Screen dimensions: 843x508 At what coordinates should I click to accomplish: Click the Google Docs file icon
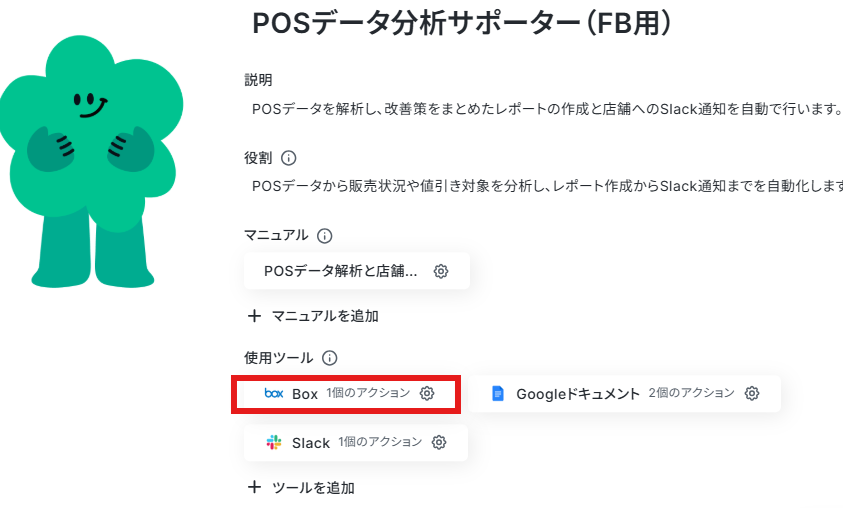(498, 393)
